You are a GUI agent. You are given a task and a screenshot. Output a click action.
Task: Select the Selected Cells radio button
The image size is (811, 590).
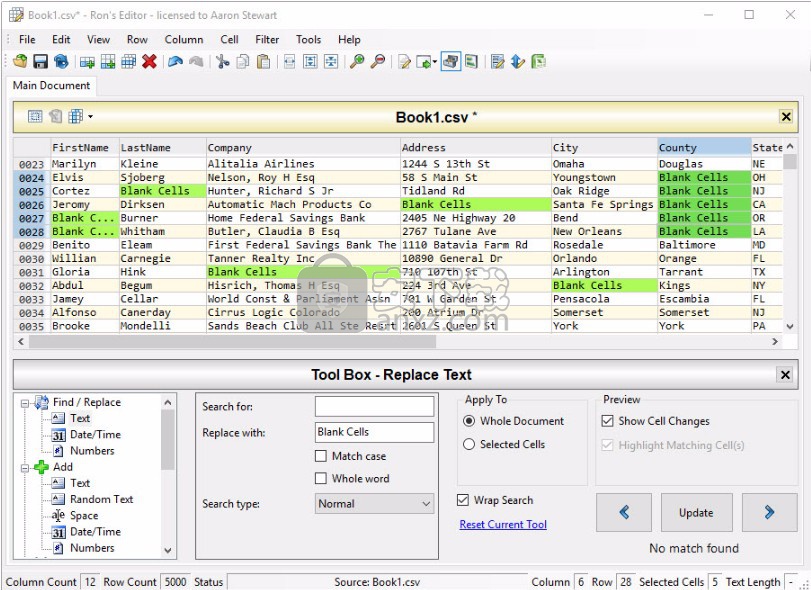pyautogui.click(x=469, y=444)
